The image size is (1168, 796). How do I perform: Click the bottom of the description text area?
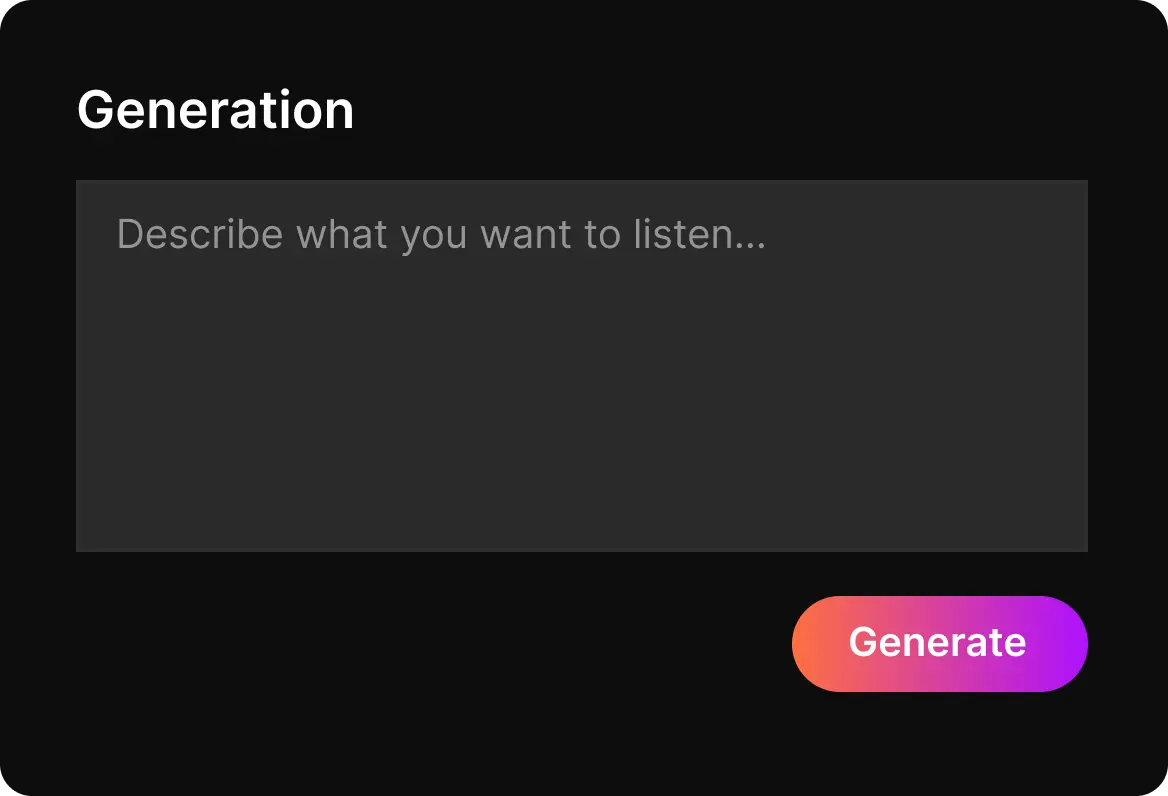pos(581,530)
